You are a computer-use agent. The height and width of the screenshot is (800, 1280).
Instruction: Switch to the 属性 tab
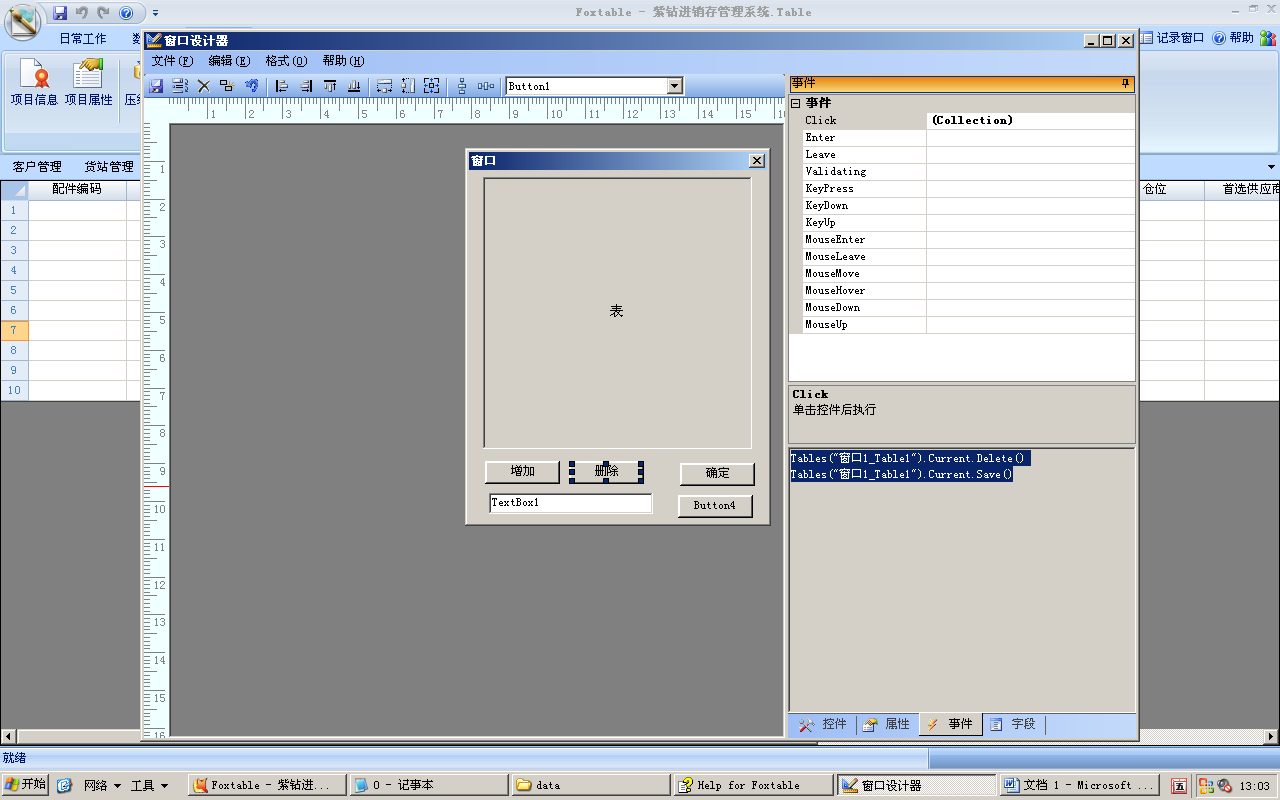[887, 724]
